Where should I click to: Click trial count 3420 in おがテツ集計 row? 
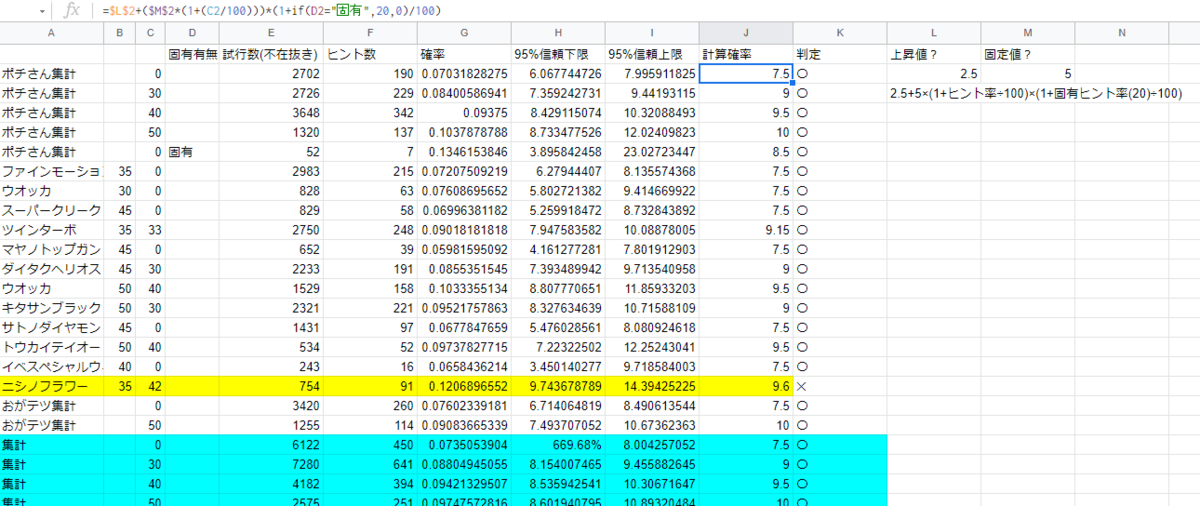271,405
